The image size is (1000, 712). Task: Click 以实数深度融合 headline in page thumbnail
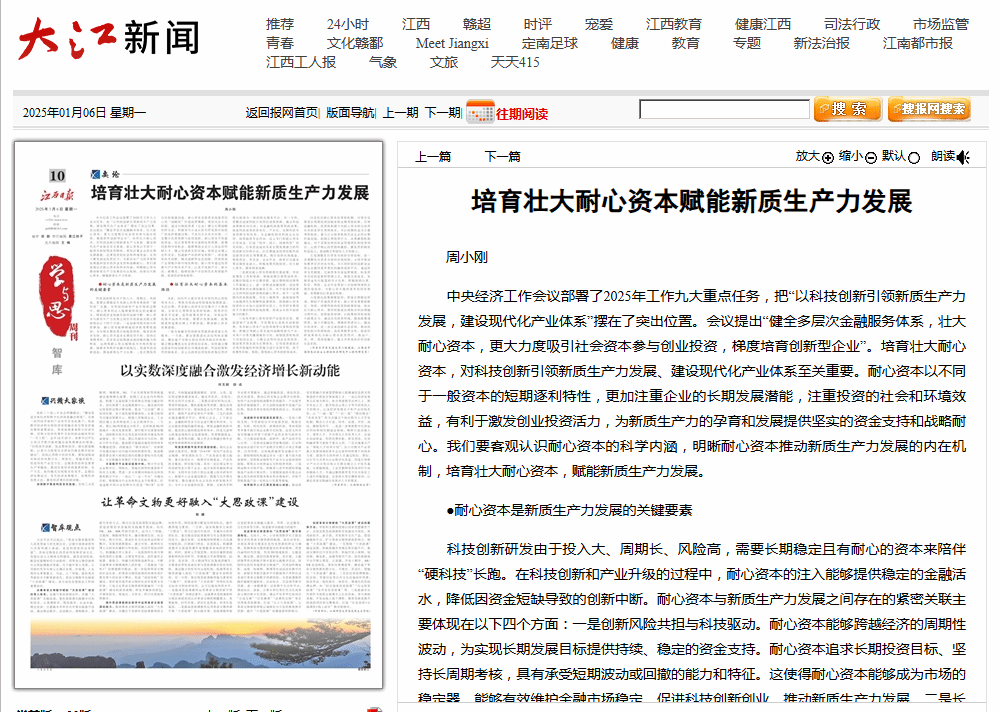click(x=230, y=370)
